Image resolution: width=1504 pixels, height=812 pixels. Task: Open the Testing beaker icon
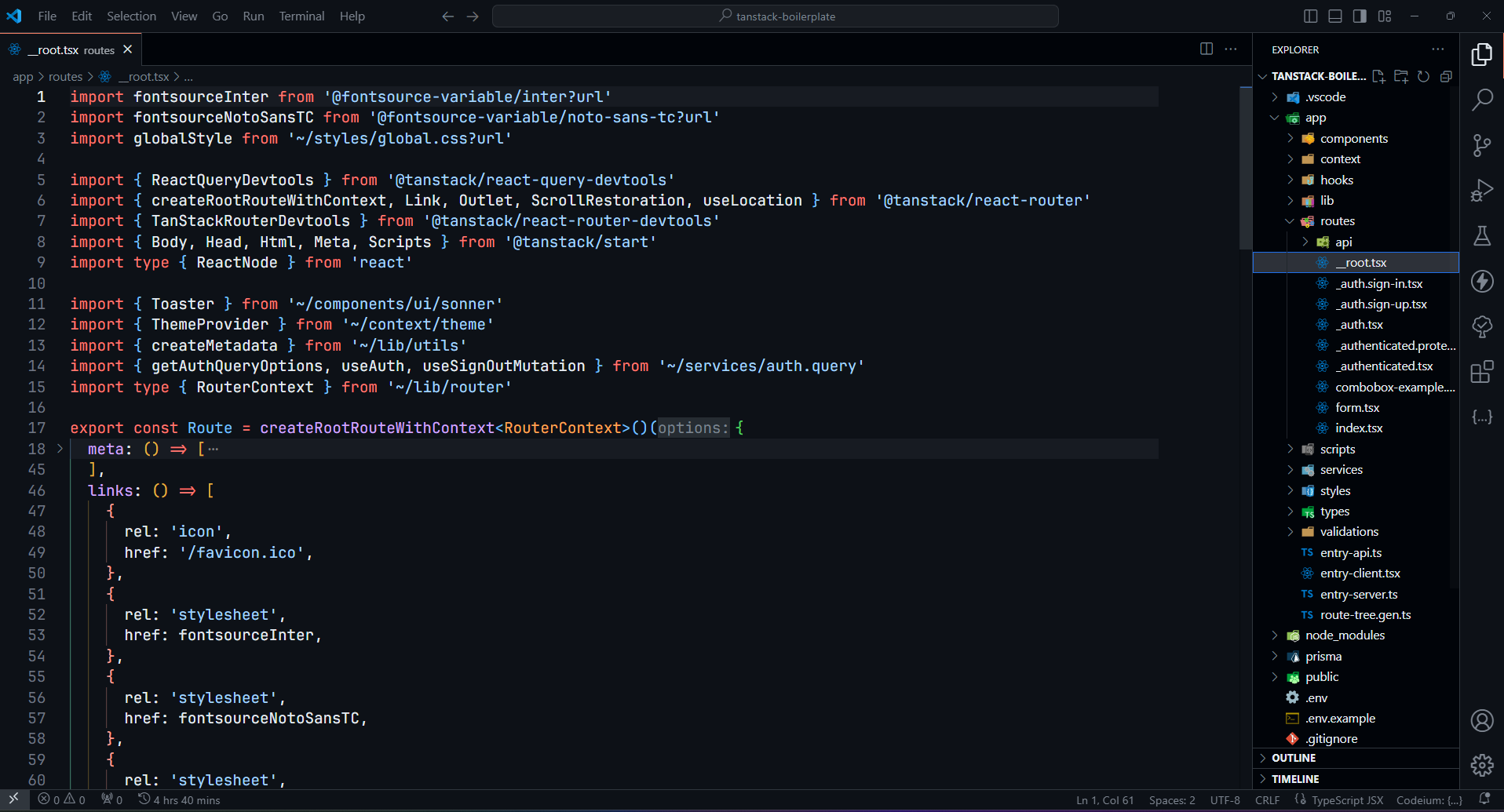(1482, 236)
